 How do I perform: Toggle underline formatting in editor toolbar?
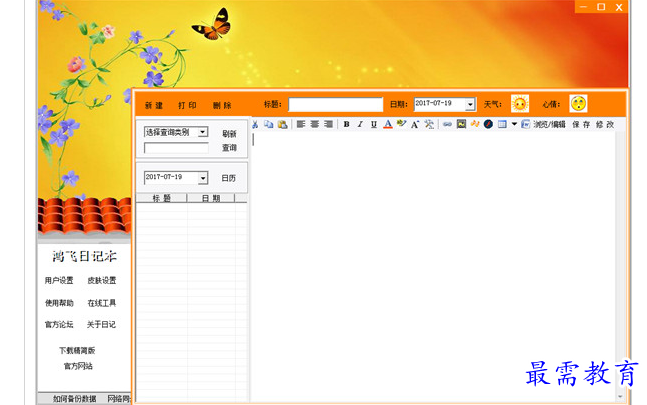pyautogui.click(x=373, y=125)
